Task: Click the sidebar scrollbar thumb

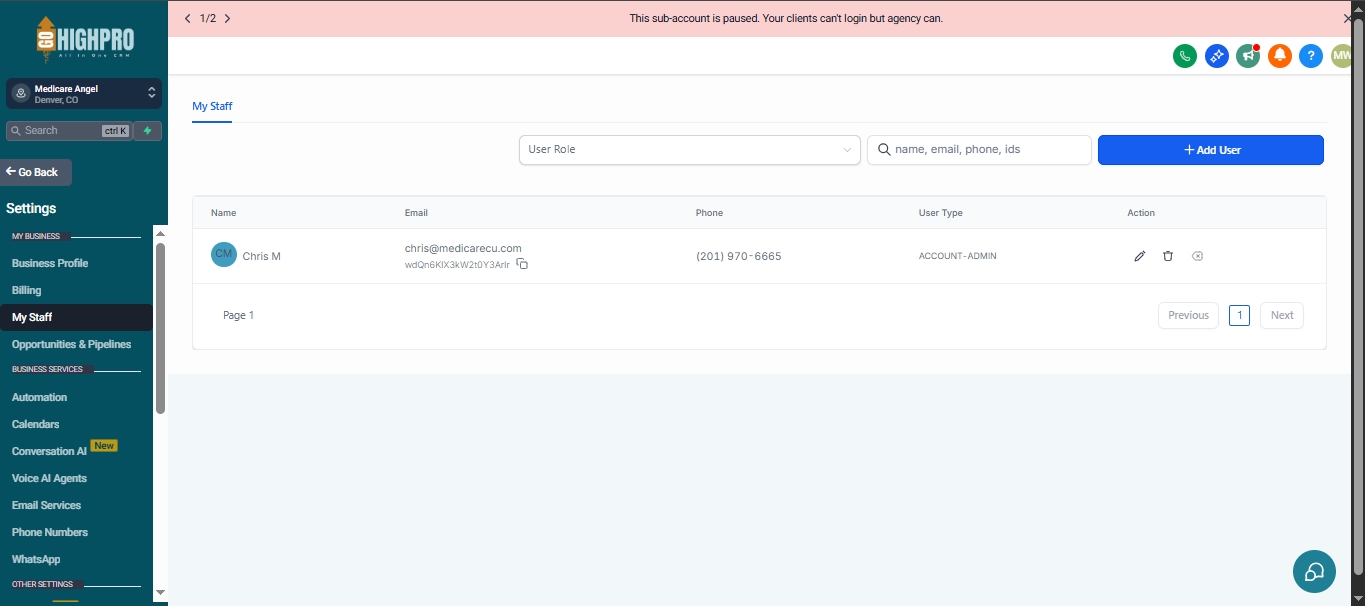Action: pos(160,327)
